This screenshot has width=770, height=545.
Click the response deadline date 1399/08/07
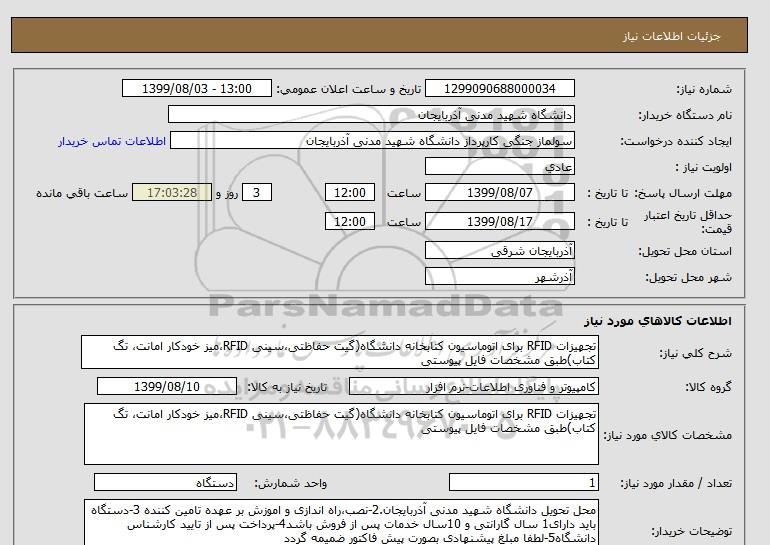[499, 192]
